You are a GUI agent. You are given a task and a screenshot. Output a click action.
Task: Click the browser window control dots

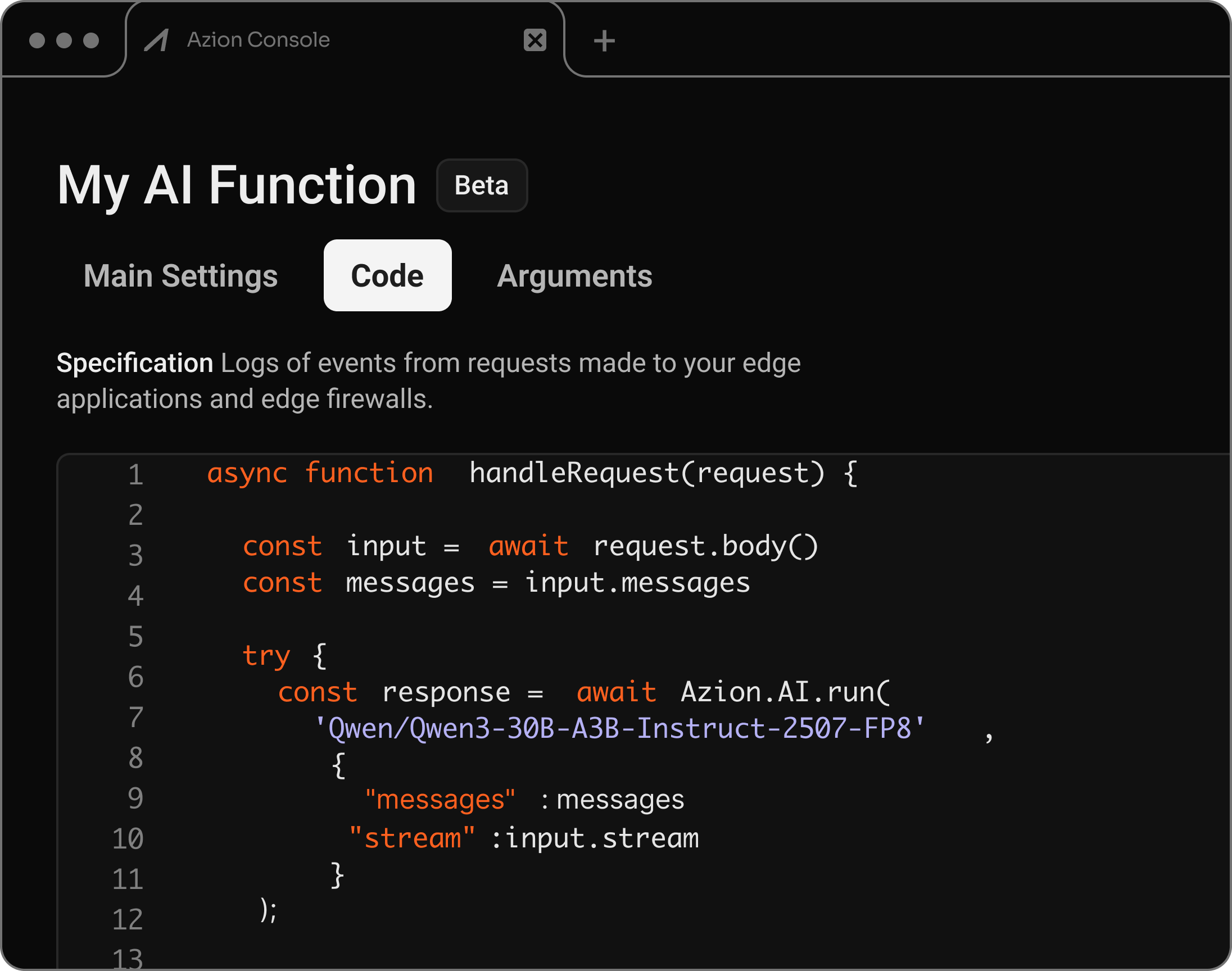click(x=63, y=39)
